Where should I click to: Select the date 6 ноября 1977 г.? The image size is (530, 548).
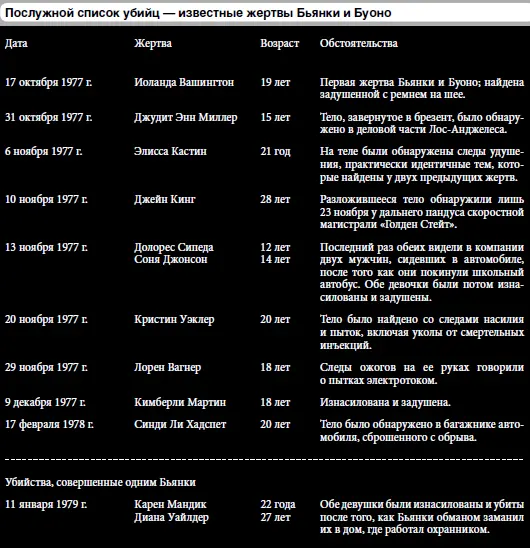pyautogui.click(x=44, y=152)
